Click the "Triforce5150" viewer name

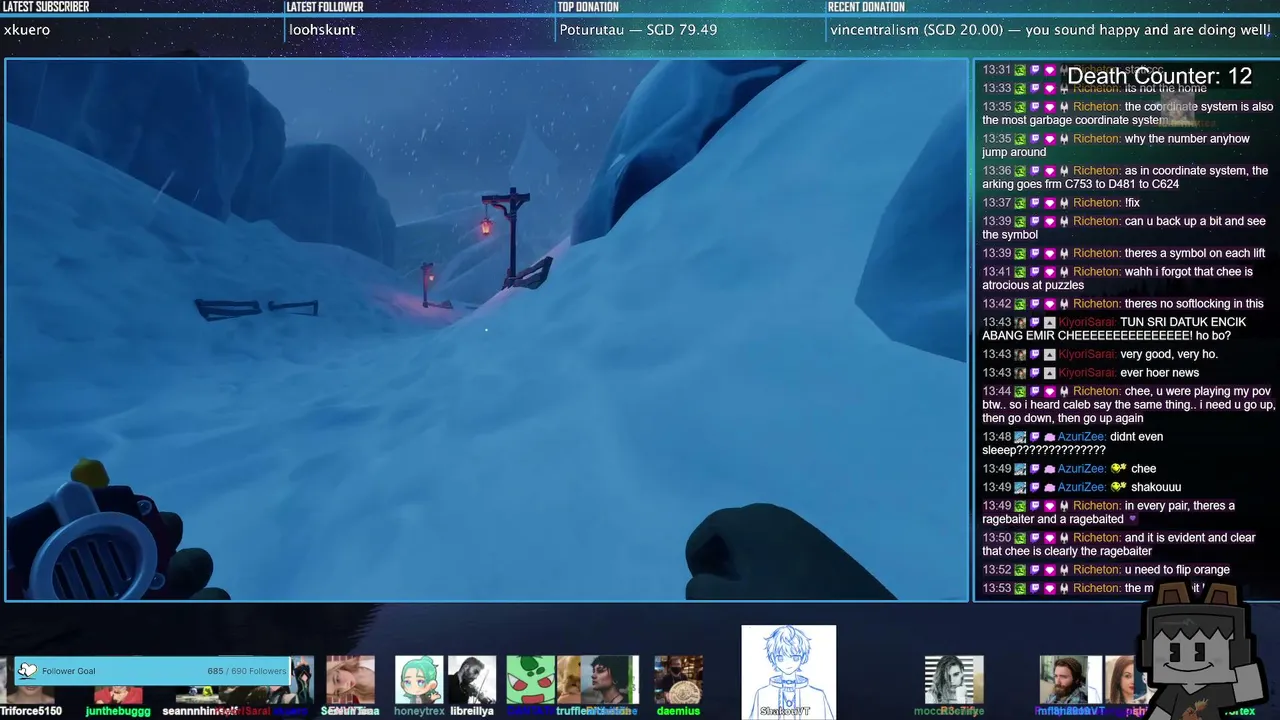(x=31, y=711)
